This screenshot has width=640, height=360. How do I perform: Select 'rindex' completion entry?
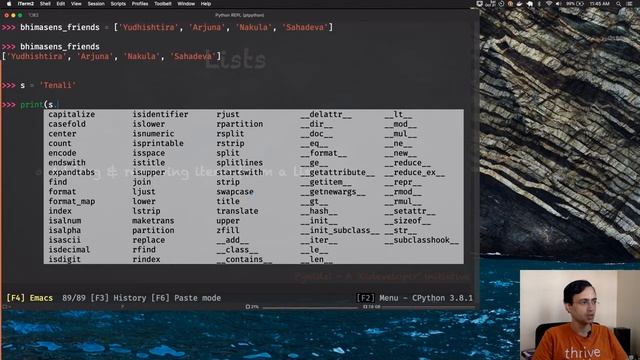[146, 260]
